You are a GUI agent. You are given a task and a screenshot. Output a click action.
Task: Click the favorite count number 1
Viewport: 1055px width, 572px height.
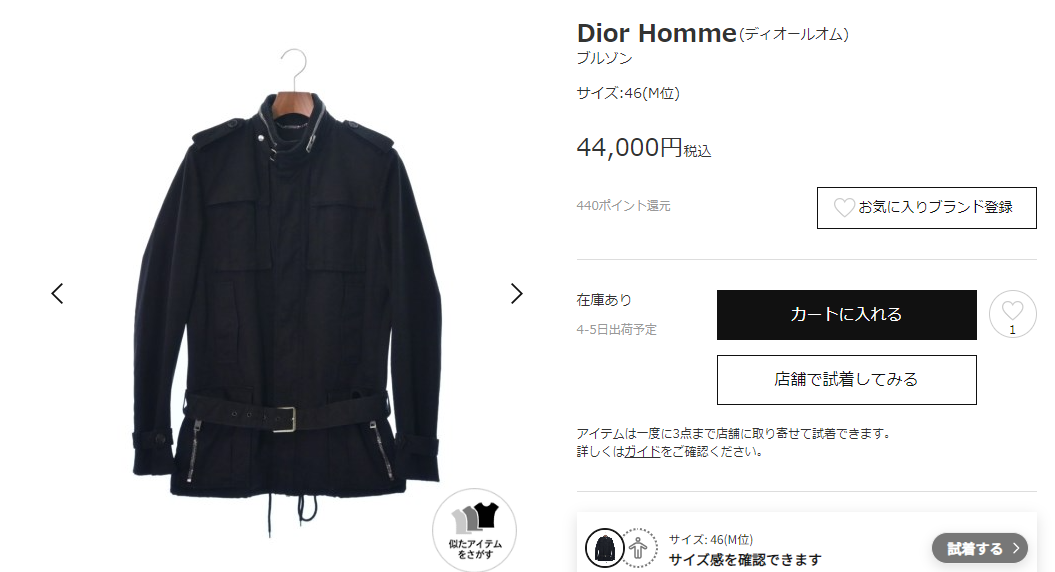point(1012,330)
